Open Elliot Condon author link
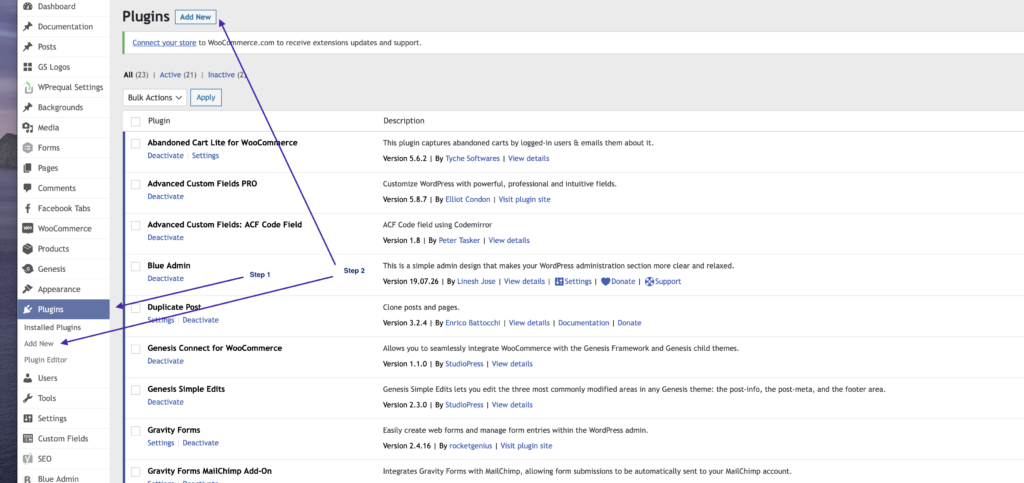Viewport: 1024px width, 483px height. point(468,200)
